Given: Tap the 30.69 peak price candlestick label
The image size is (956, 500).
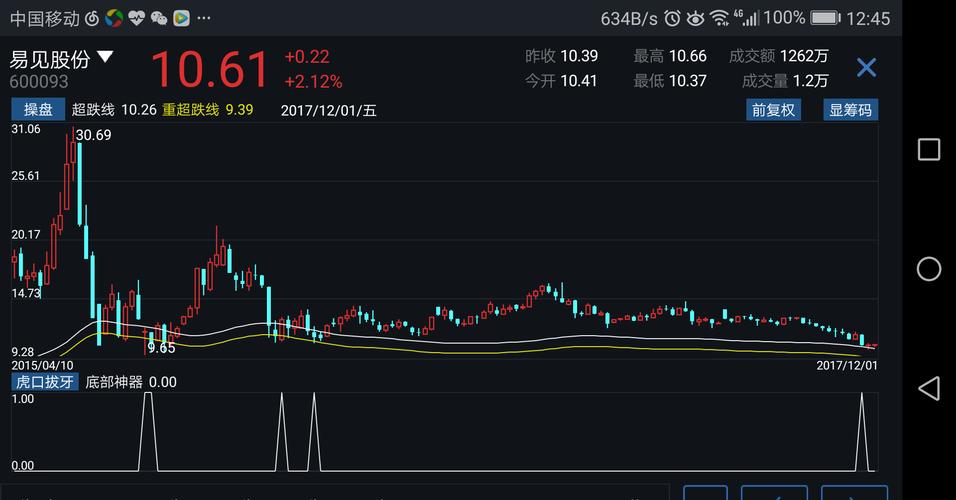Looking at the screenshot, I should (93, 135).
